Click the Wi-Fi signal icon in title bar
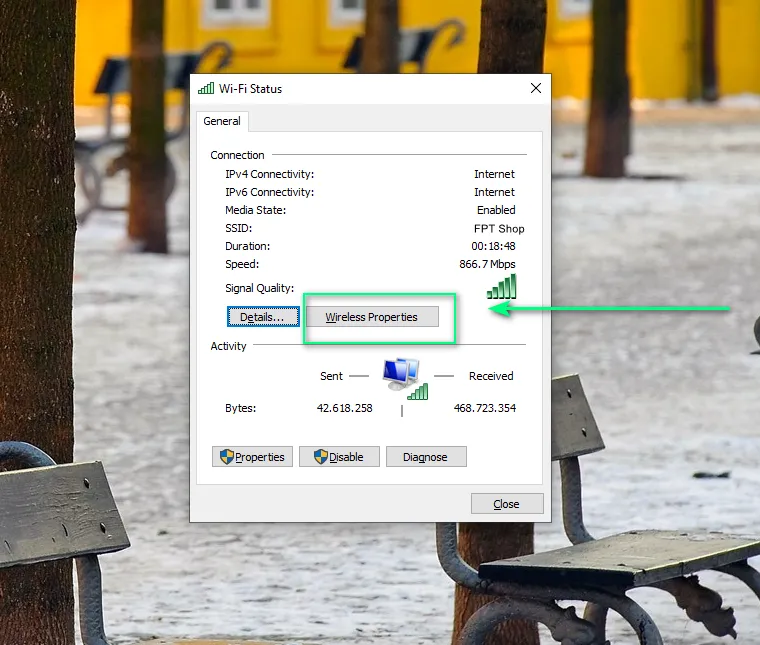The height and width of the screenshot is (645, 760). (x=206, y=88)
